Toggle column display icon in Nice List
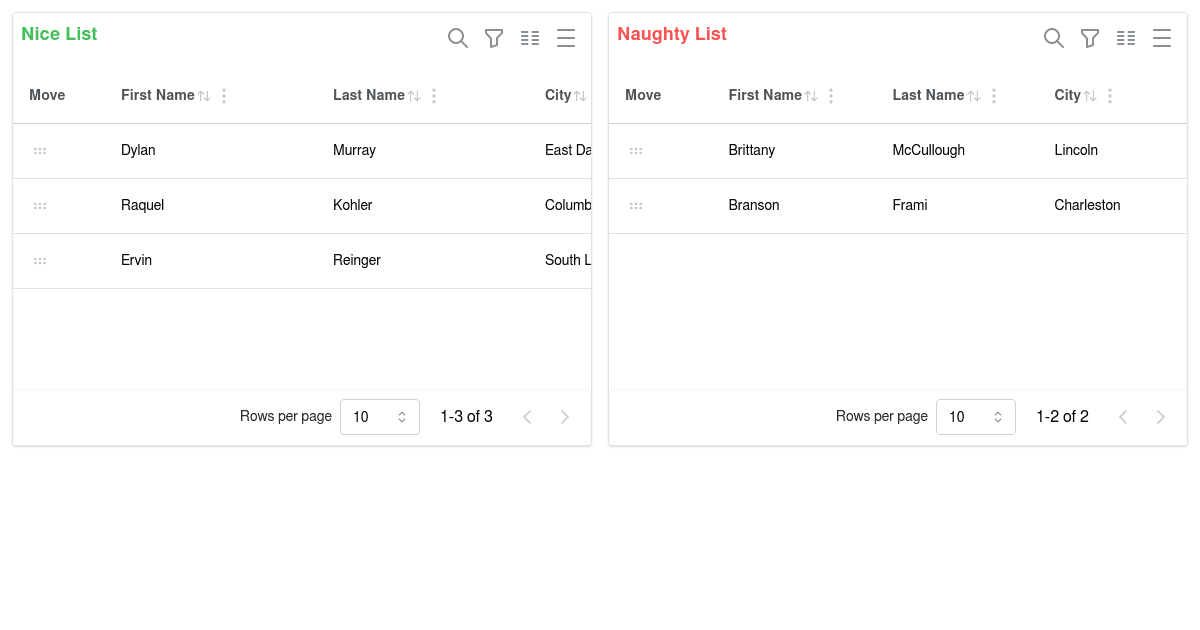Viewport: 1200px width, 630px height. click(530, 38)
